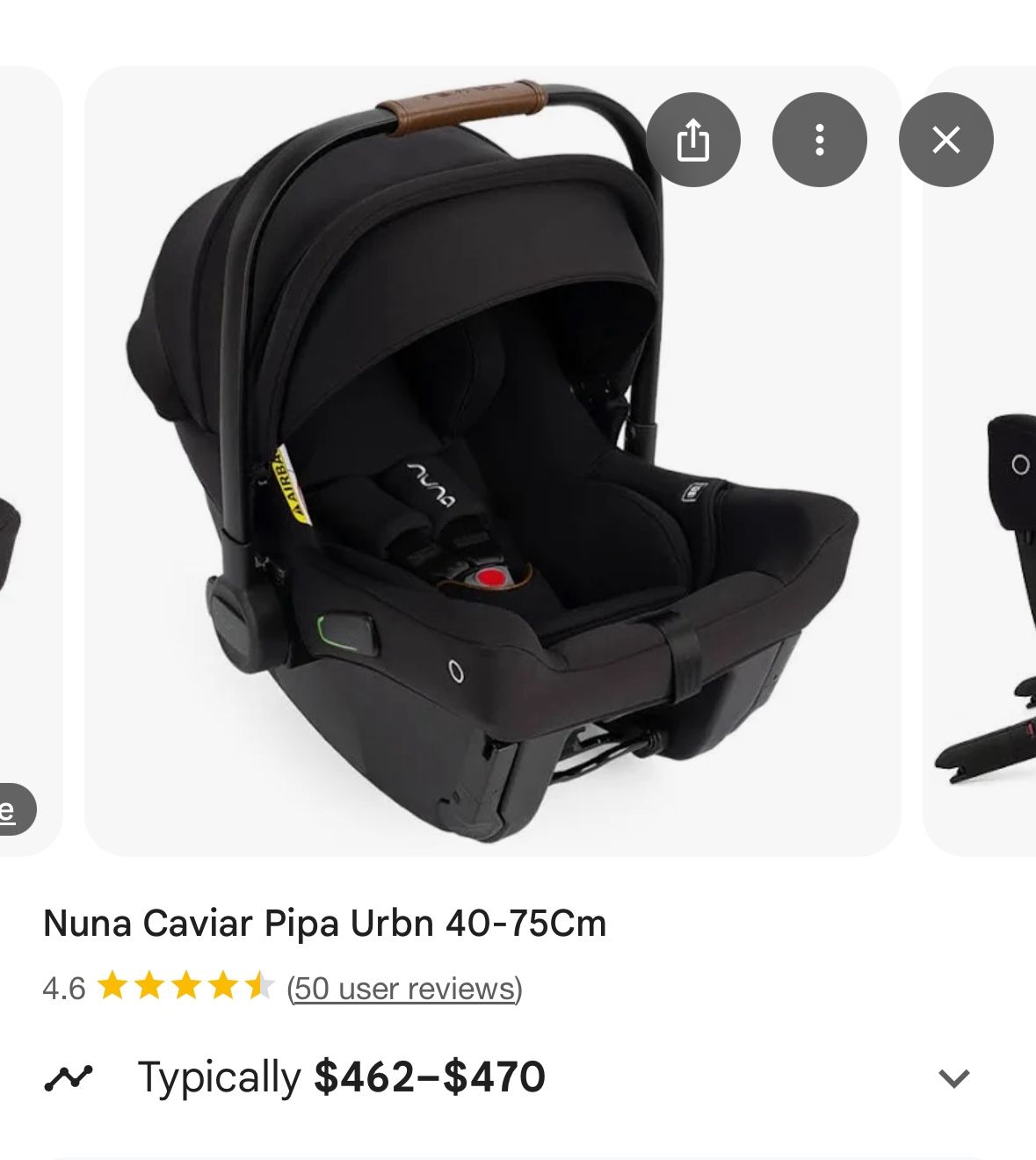1036x1160 pixels.
Task: Tap the green release button on seat
Action: [346, 633]
